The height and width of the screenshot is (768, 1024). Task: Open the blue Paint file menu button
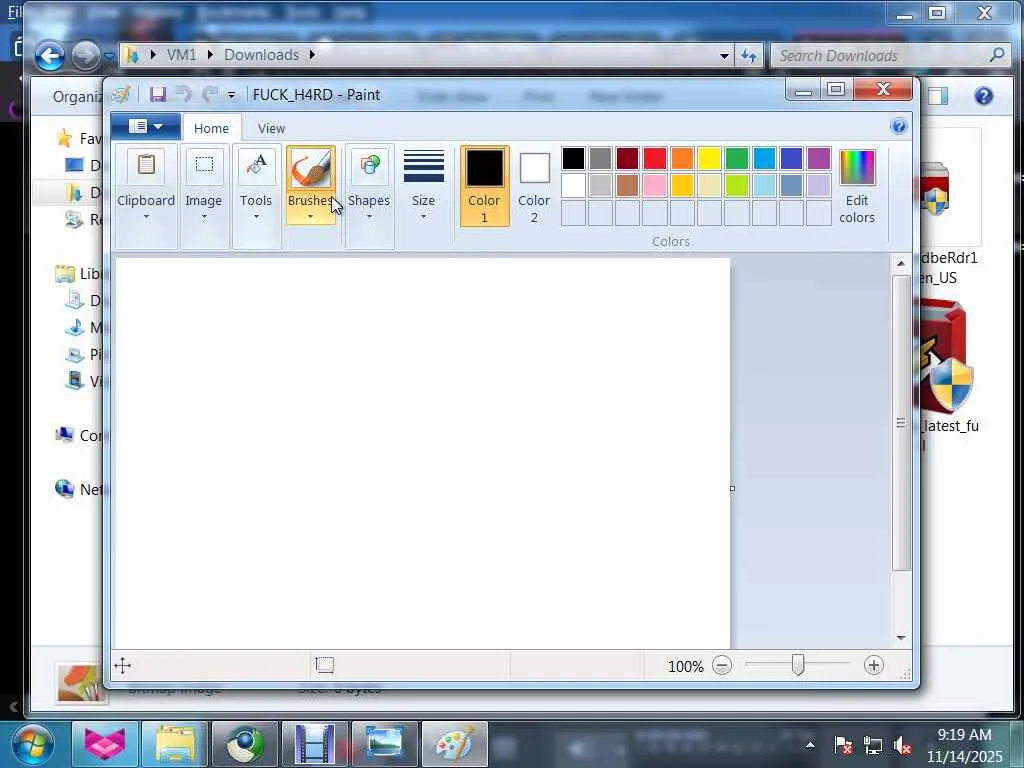pos(146,126)
